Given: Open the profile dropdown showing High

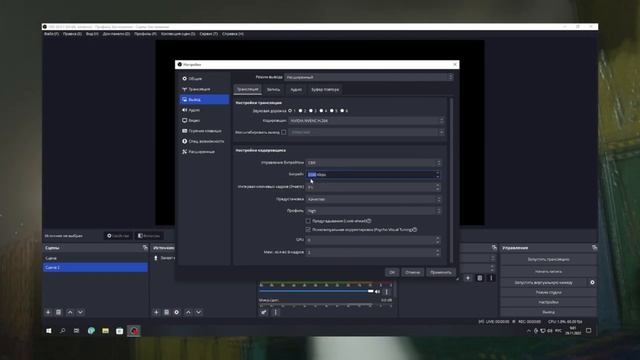Looking at the screenshot, I should pos(373,211).
